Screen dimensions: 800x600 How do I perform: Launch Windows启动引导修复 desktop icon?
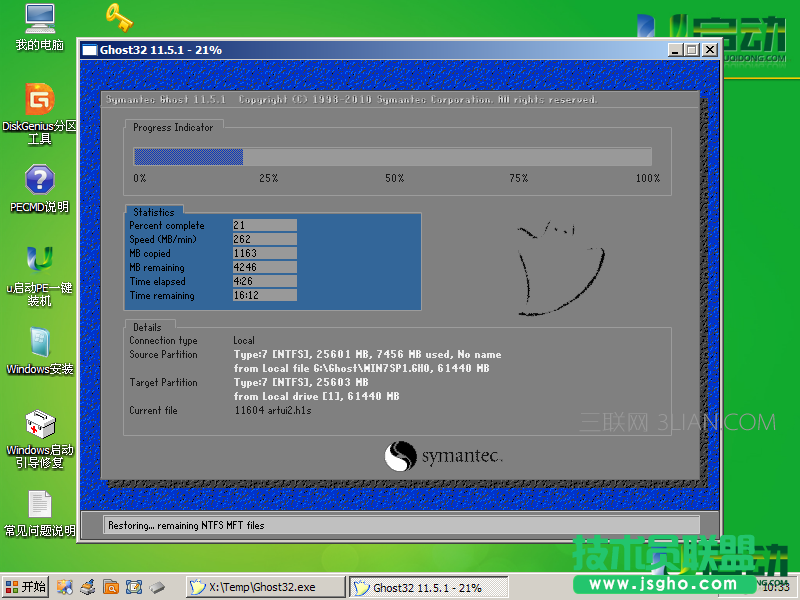(x=40, y=439)
